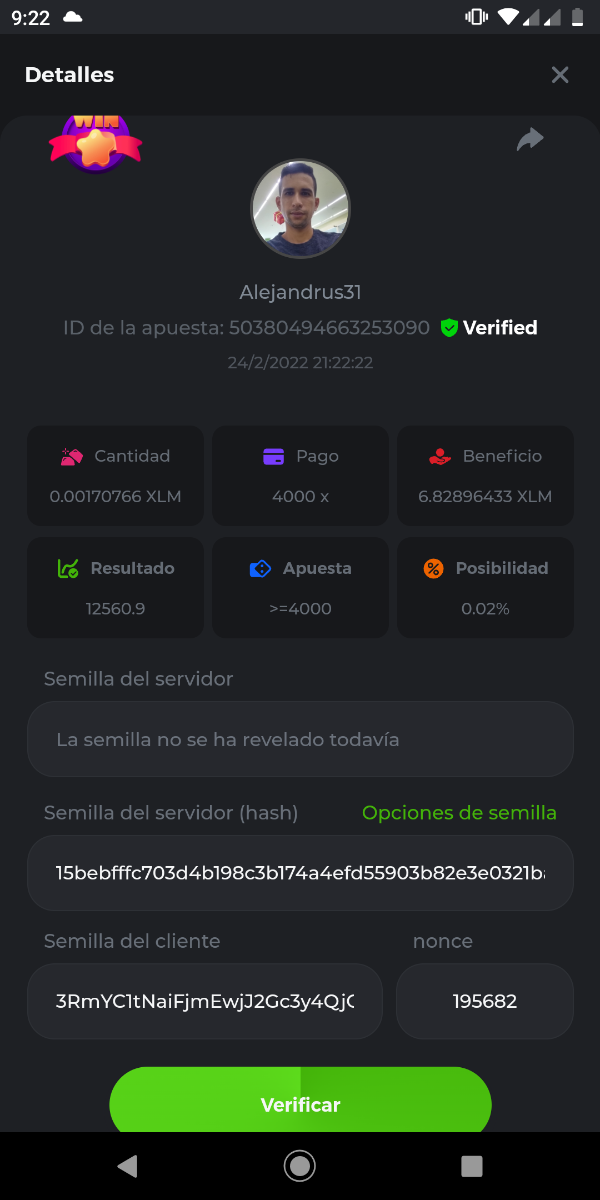600x1200 pixels.
Task: Open Alejandrus31 profile photo
Action: pyautogui.click(x=300, y=209)
